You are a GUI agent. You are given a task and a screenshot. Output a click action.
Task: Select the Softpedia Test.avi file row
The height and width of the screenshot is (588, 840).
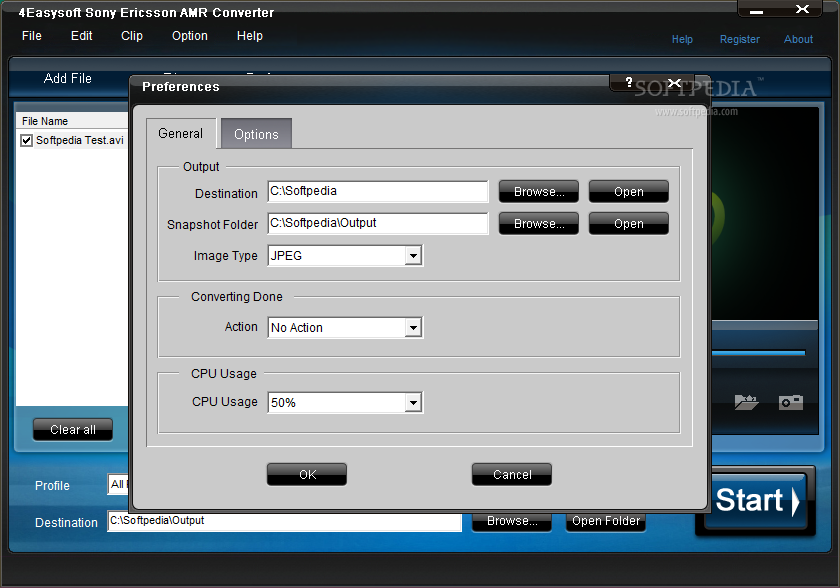[73, 140]
